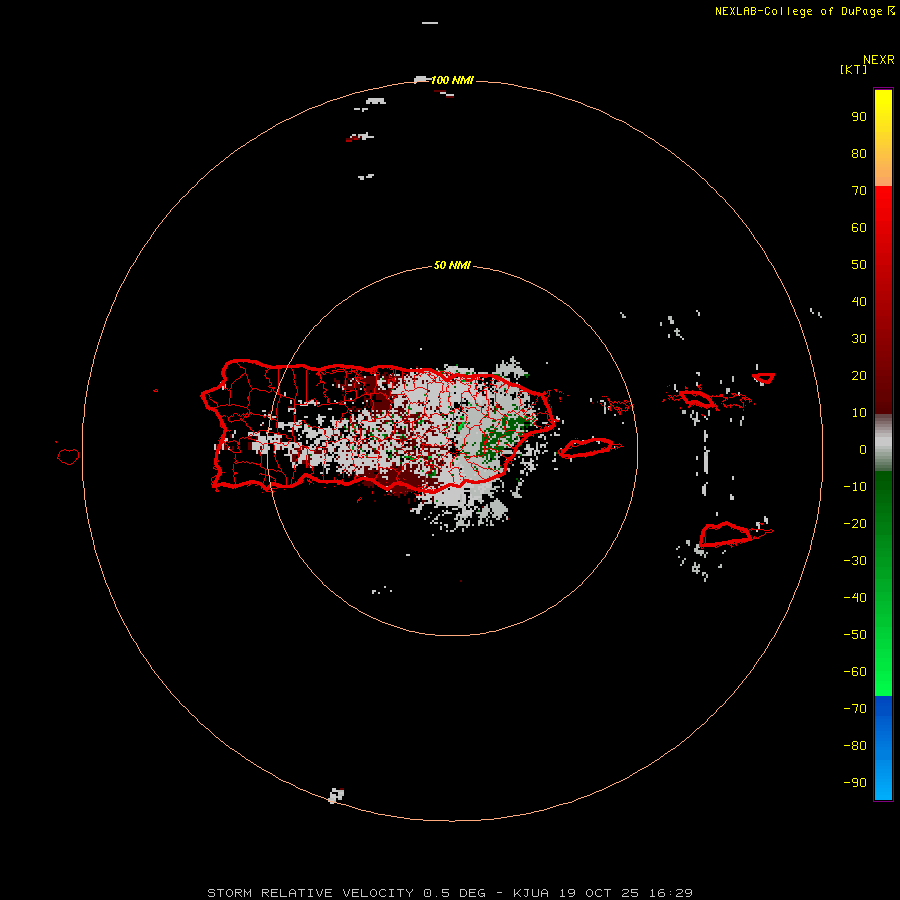Click the positive 20 knot scale label
The height and width of the screenshot is (900, 900).
(859, 375)
